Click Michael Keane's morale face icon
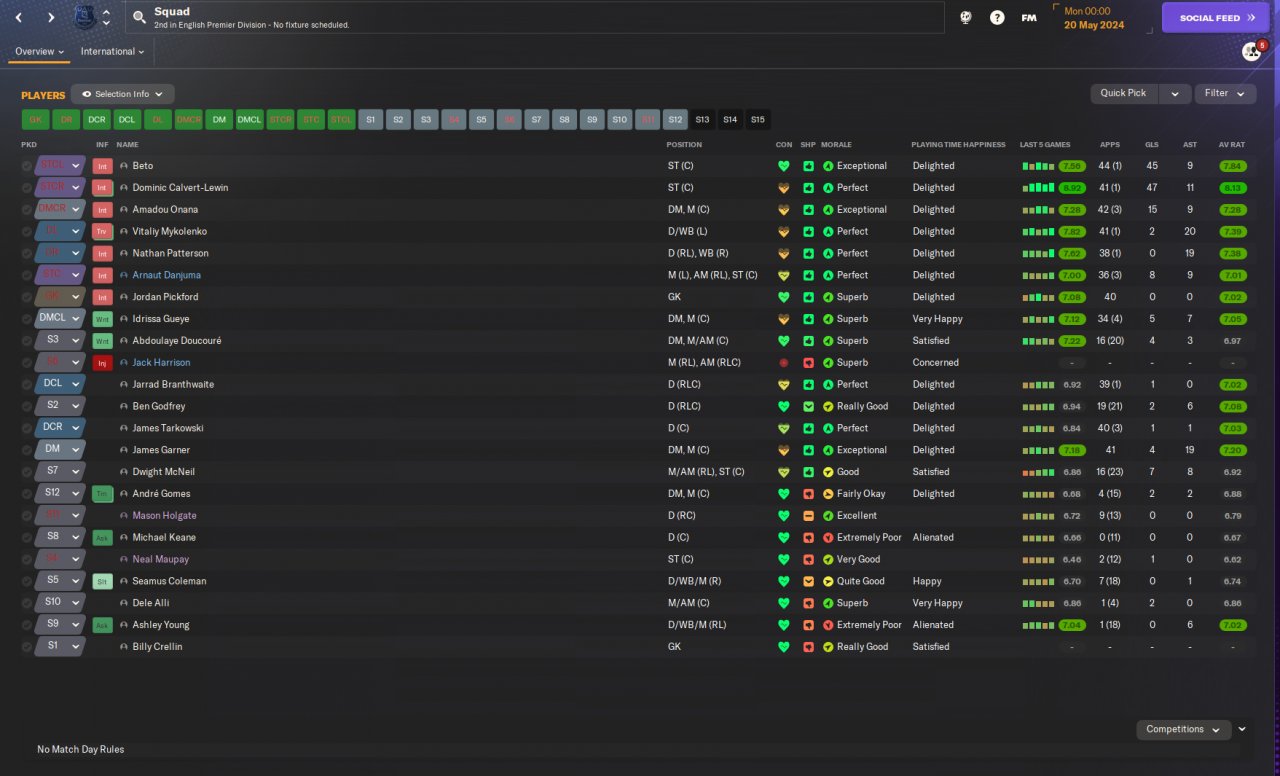Screen dimensions: 1280x776 click(x=828, y=538)
